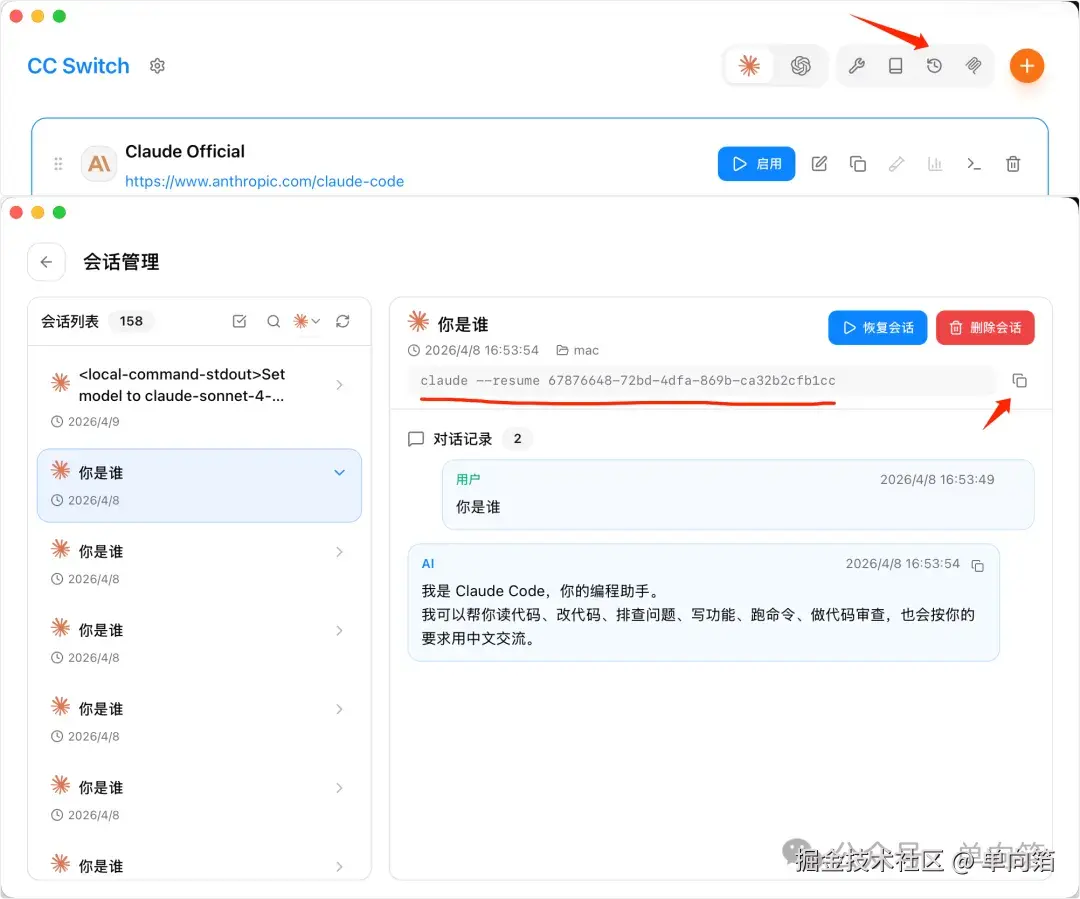
Task: Copy the AI reply message
Action: click(977, 566)
